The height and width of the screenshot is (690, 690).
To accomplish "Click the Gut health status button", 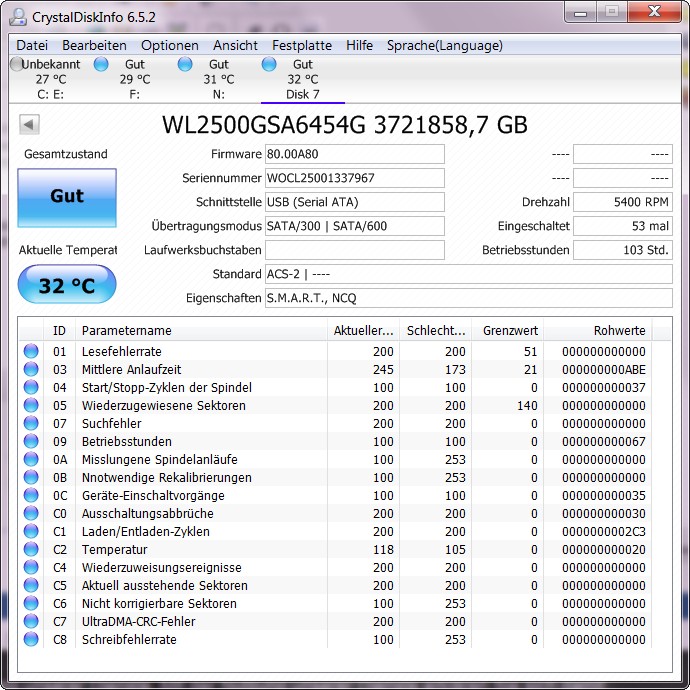I will pyautogui.click(x=67, y=198).
